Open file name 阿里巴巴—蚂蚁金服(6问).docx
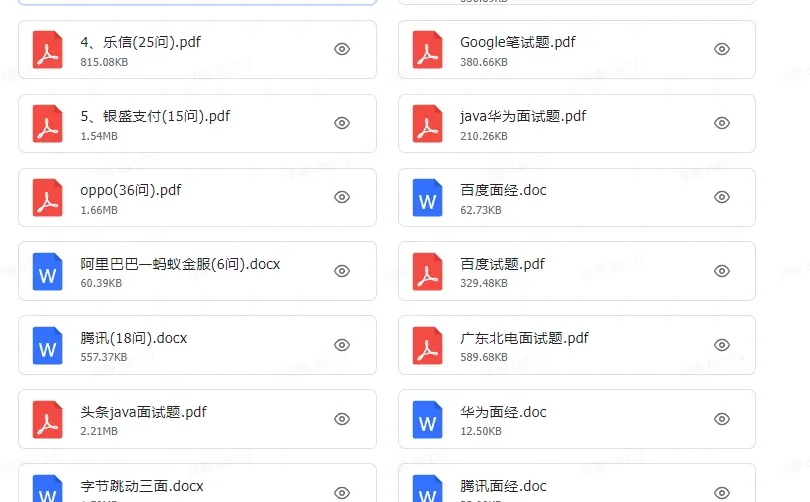The width and height of the screenshot is (810, 502). [x=180, y=264]
